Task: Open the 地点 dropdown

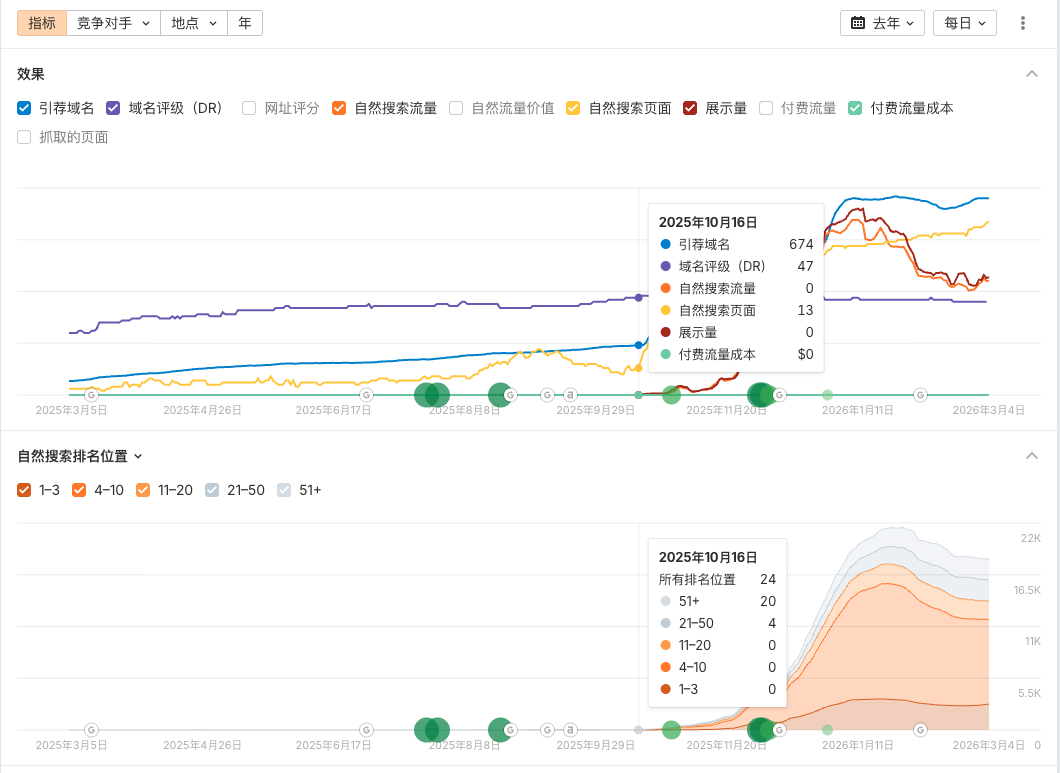Action: [x=193, y=23]
